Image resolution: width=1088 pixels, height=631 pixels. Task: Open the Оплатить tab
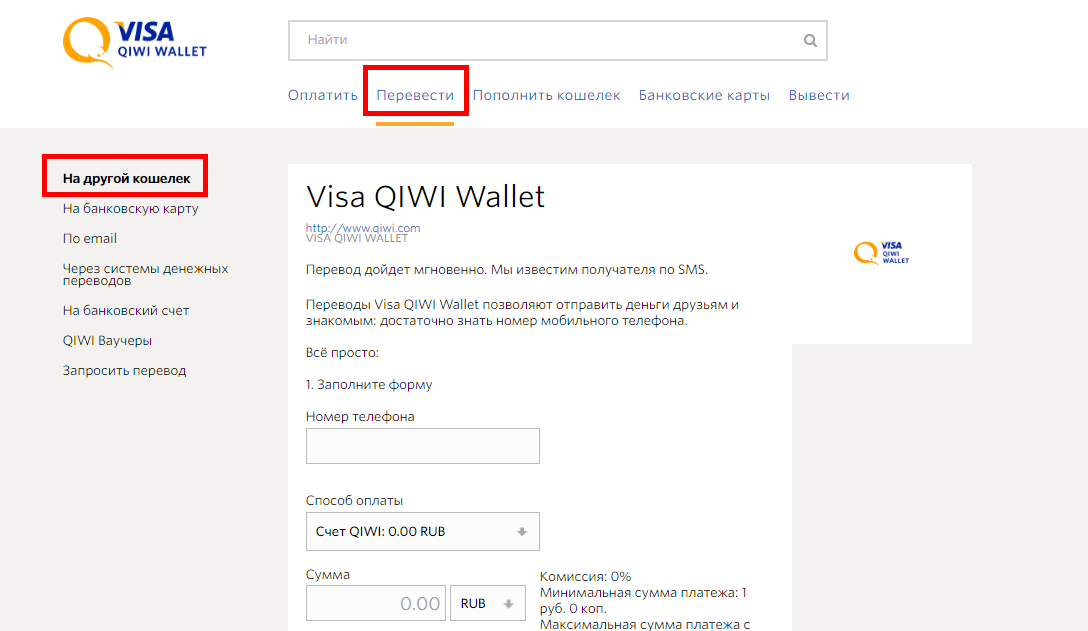pos(323,95)
